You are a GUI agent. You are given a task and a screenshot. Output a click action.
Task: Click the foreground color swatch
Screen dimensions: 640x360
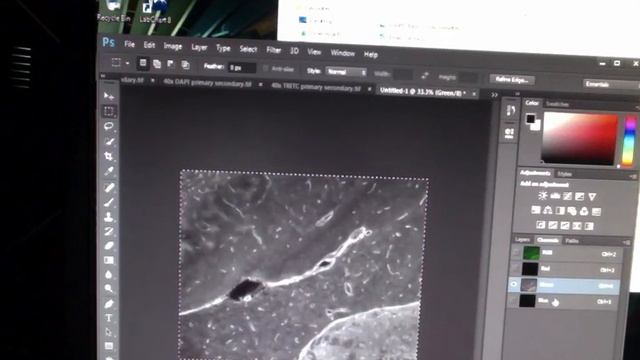530,119
